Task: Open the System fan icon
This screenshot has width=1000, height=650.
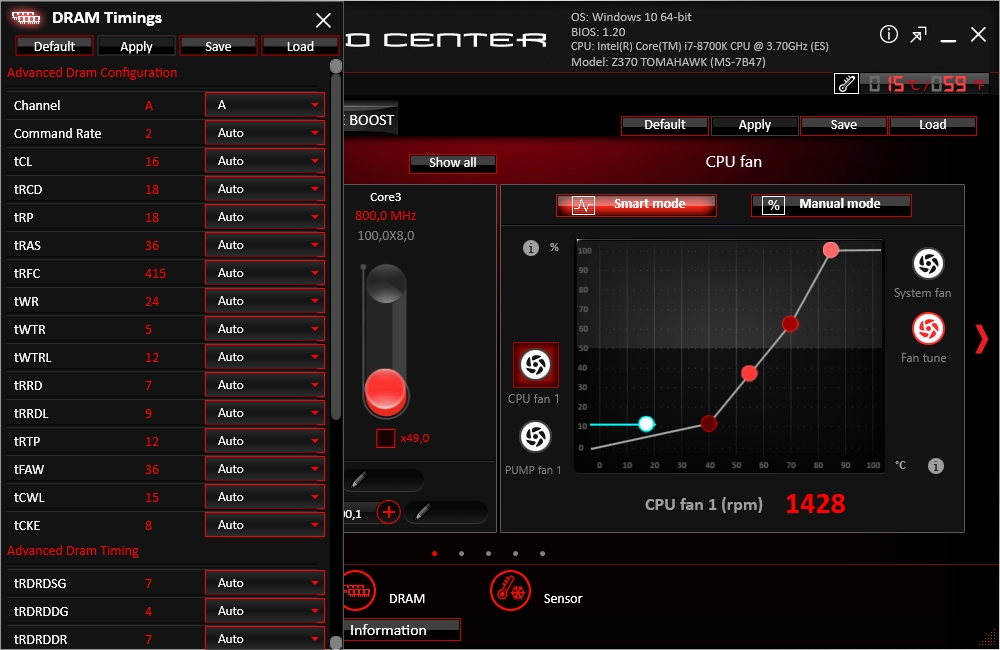Action: pyautogui.click(x=928, y=263)
